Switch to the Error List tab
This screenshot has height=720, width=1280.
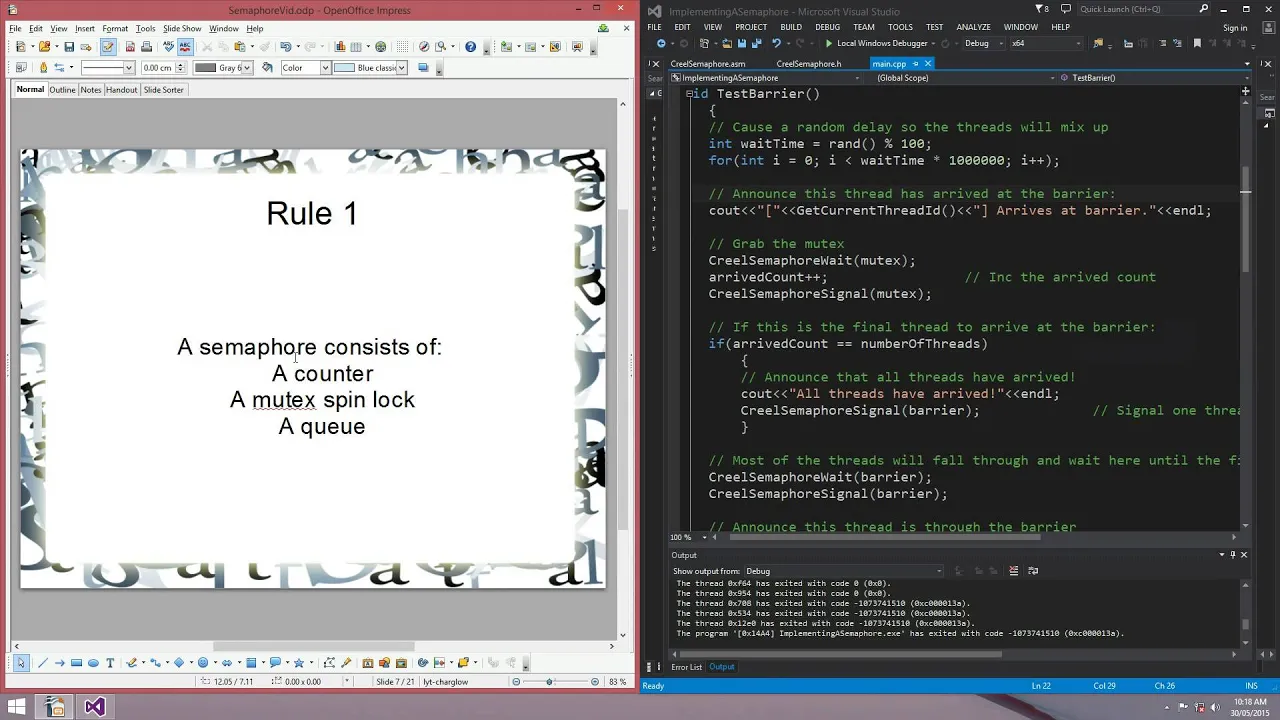click(686, 667)
